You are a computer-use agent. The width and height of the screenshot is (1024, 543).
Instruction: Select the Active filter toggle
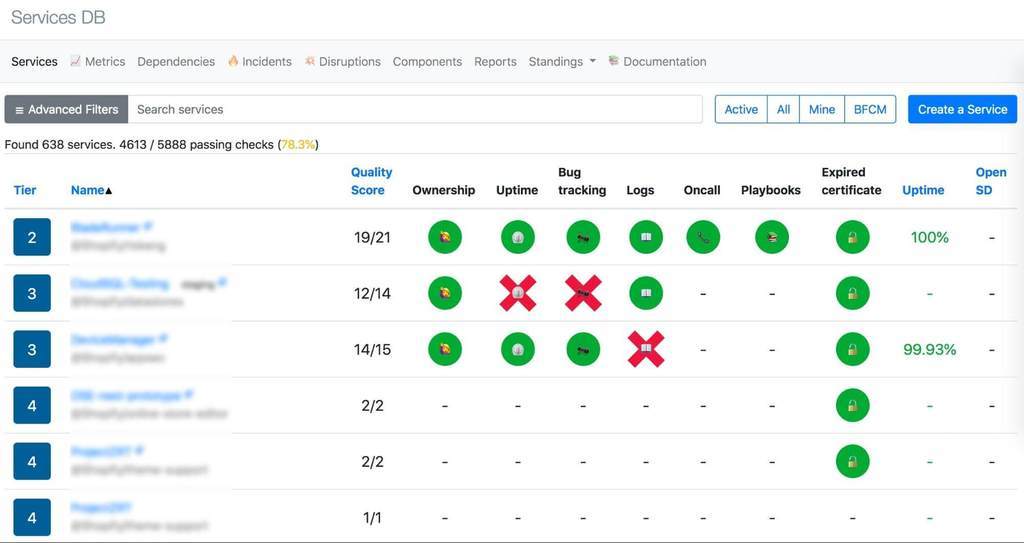[x=741, y=109]
